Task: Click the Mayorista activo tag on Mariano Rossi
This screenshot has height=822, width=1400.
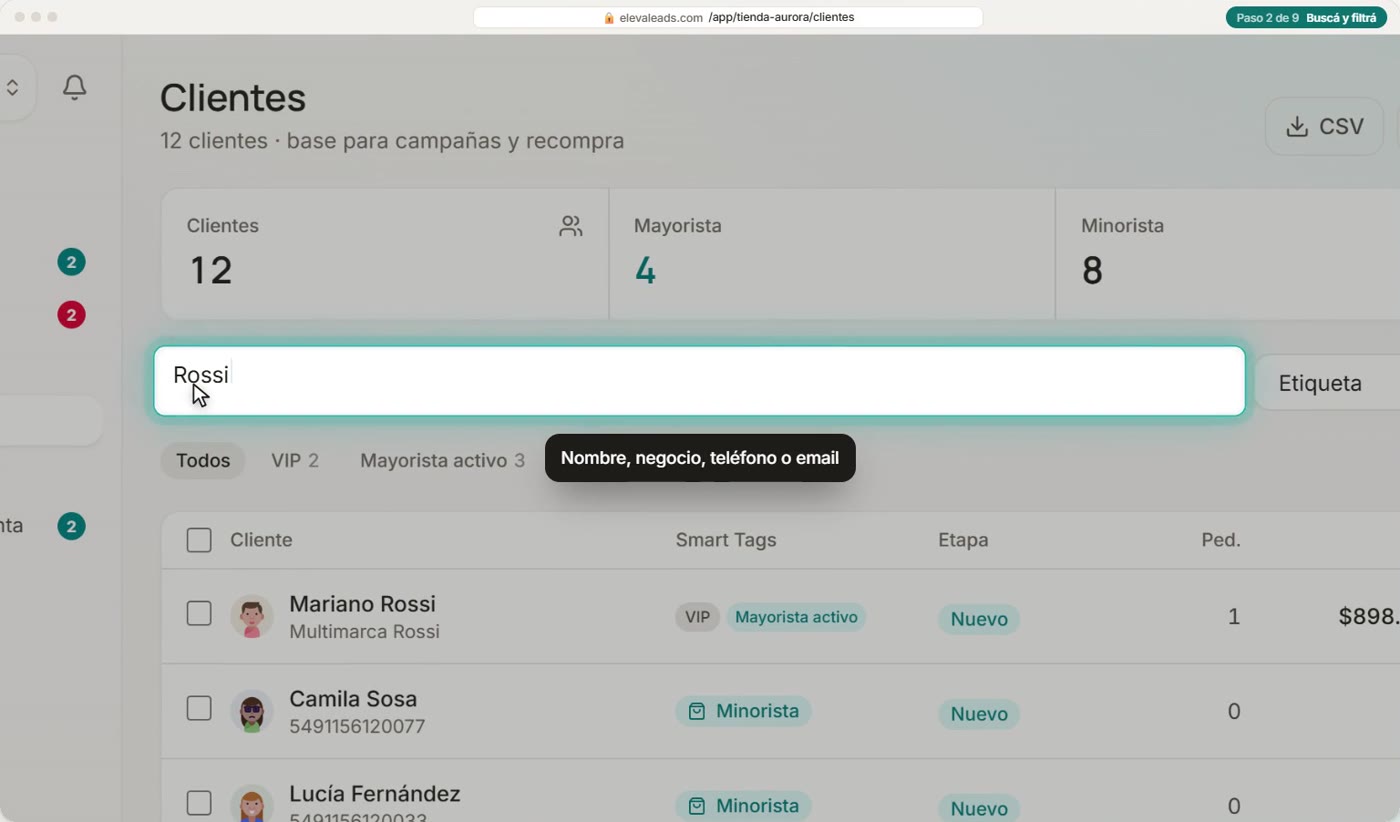Action: pyautogui.click(x=796, y=617)
